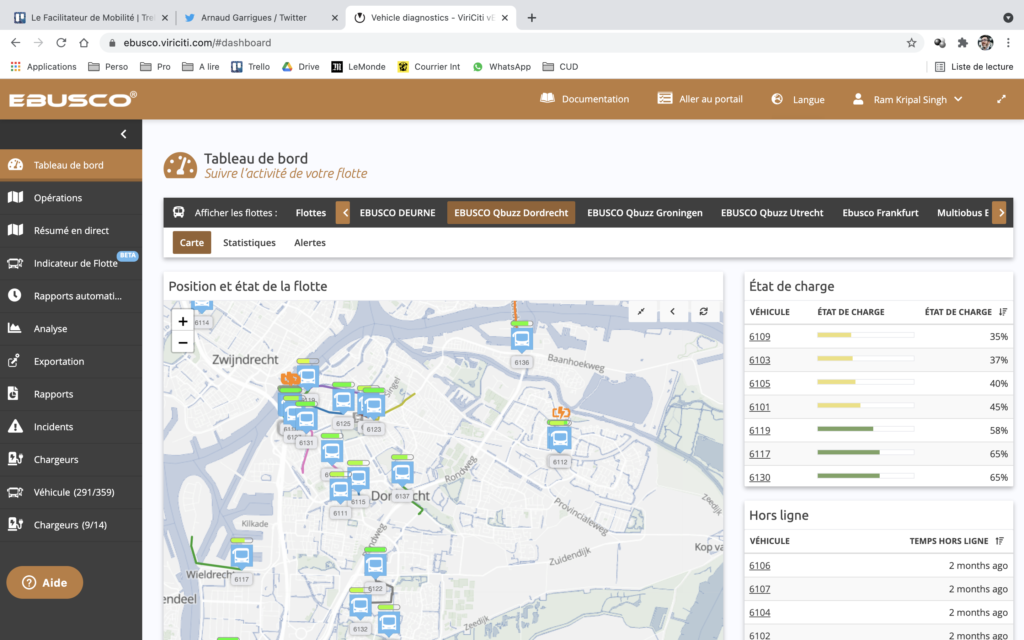Click the Analyse chart icon
Screen dimensions: 1024x640
tap(14, 328)
